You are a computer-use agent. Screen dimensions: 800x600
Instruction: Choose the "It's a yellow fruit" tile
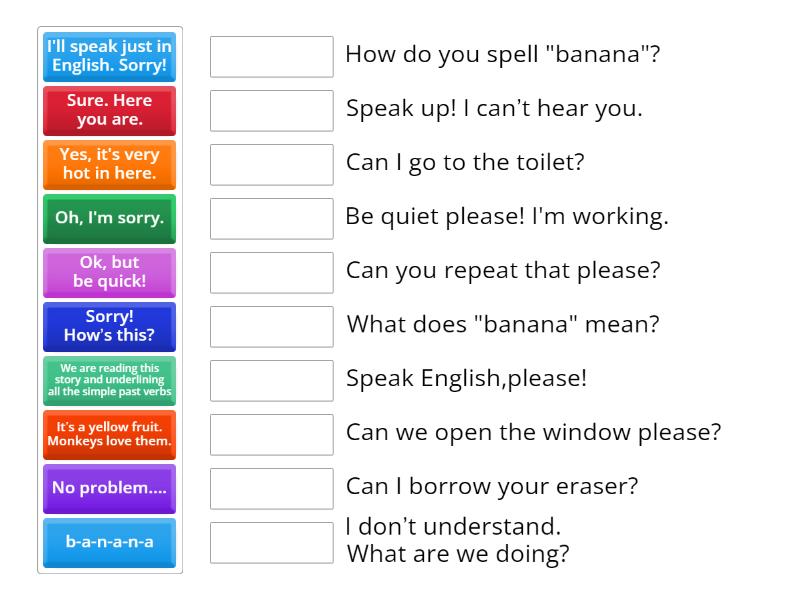(x=109, y=434)
